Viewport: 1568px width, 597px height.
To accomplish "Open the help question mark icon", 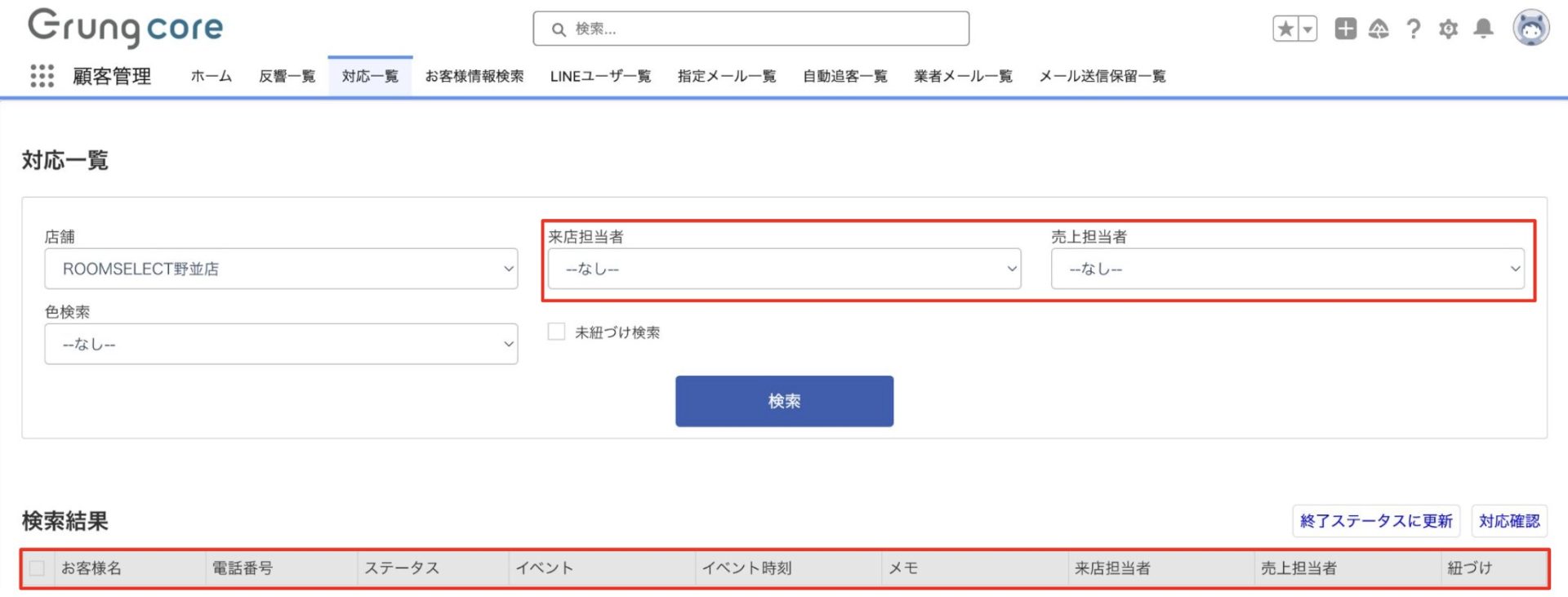I will [1414, 29].
